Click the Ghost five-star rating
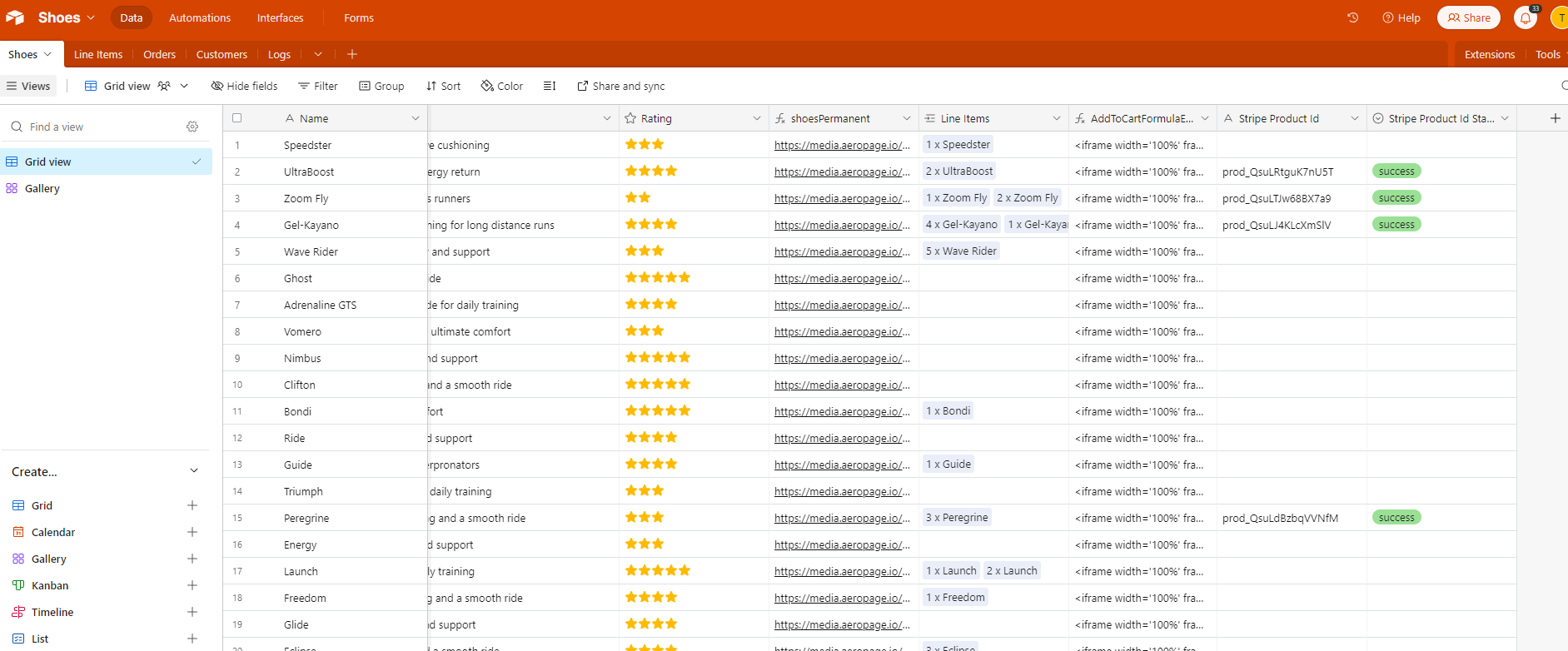The width and height of the screenshot is (1568, 651). pos(658,277)
